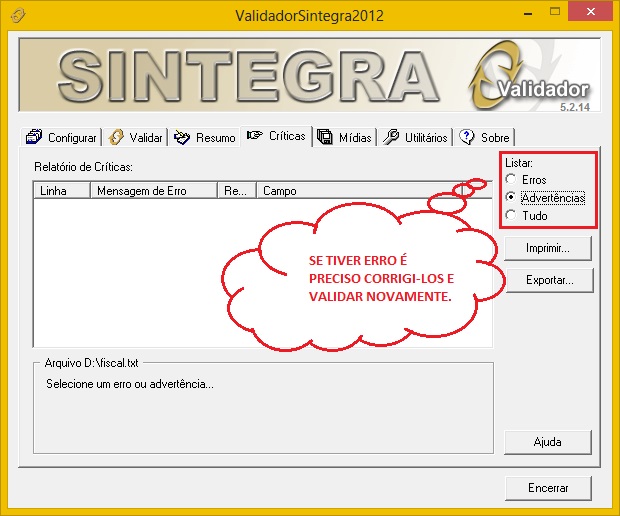620x516 pixels.
Task: Close the validator with Encerrar button
Action: coord(548,488)
